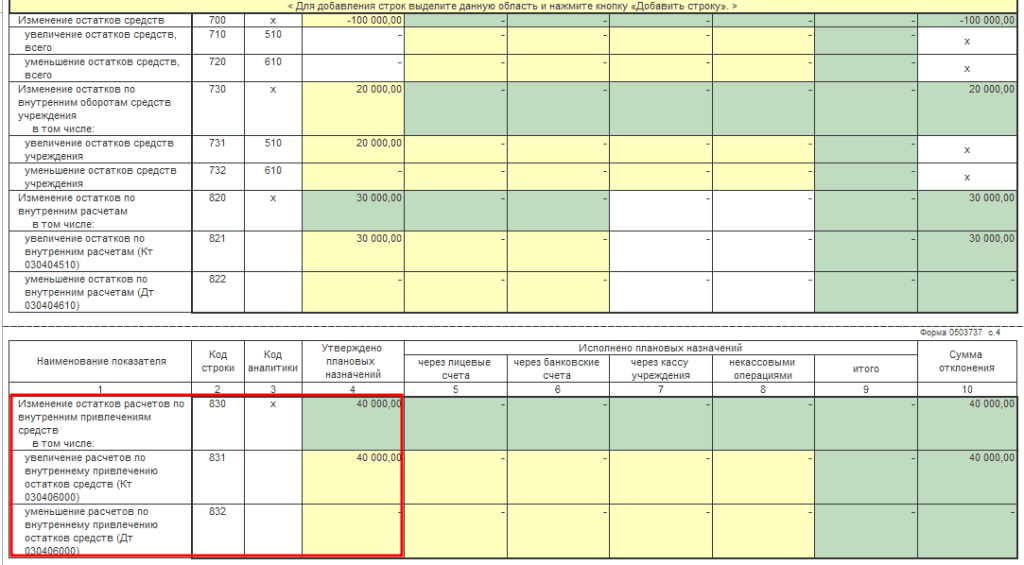Edit the 30 000,00 approved cell in row 821
1024x565 pixels.
353,251
